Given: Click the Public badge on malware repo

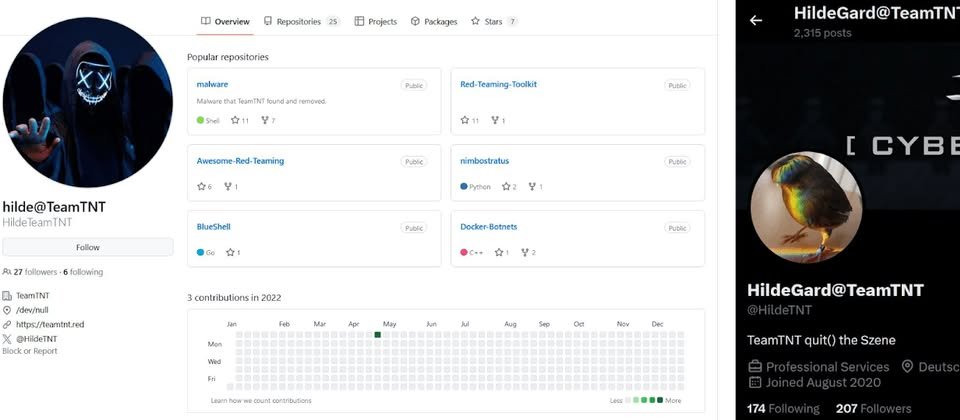Looking at the screenshot, I should coord(414,85).
